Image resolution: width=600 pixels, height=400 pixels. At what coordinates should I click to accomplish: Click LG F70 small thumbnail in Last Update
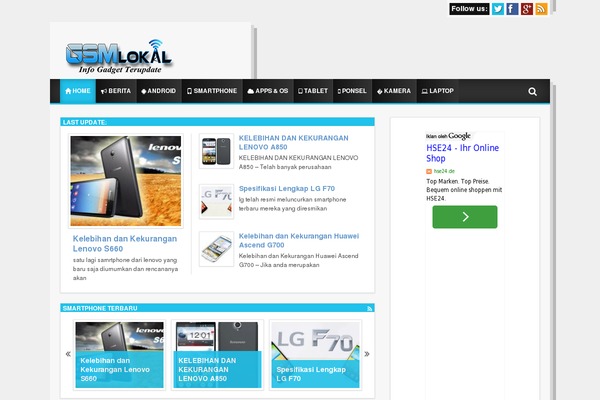pyautogui.click(x=216, y=201)
